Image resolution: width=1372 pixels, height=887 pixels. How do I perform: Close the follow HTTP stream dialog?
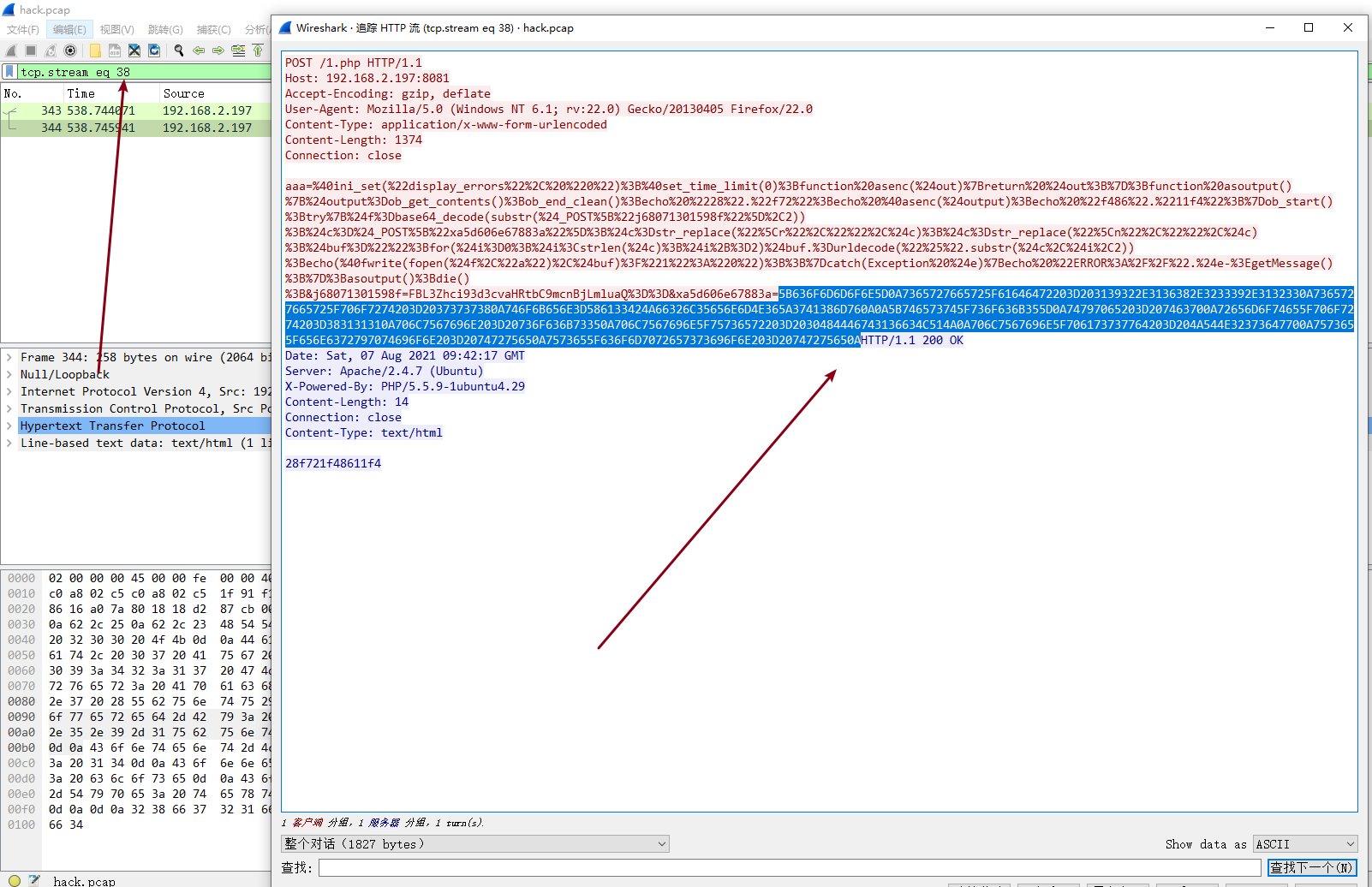pos(1348,27)
